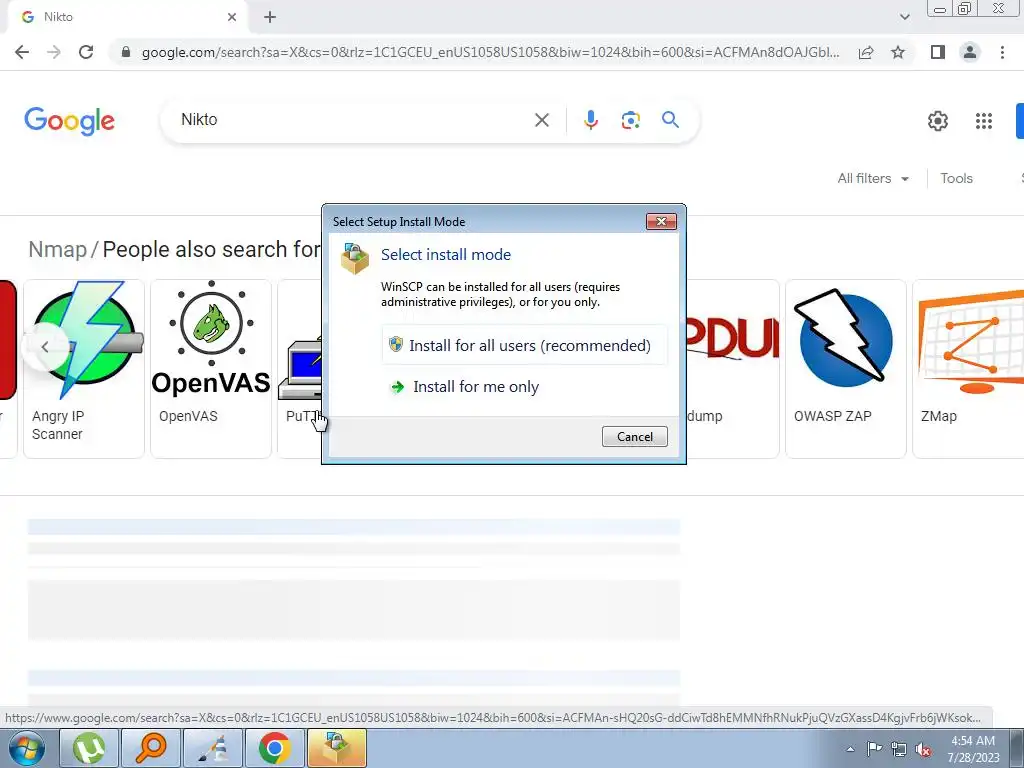Expand the All filters dropdown
This screenshot has width=1024, height=768.
873,178
